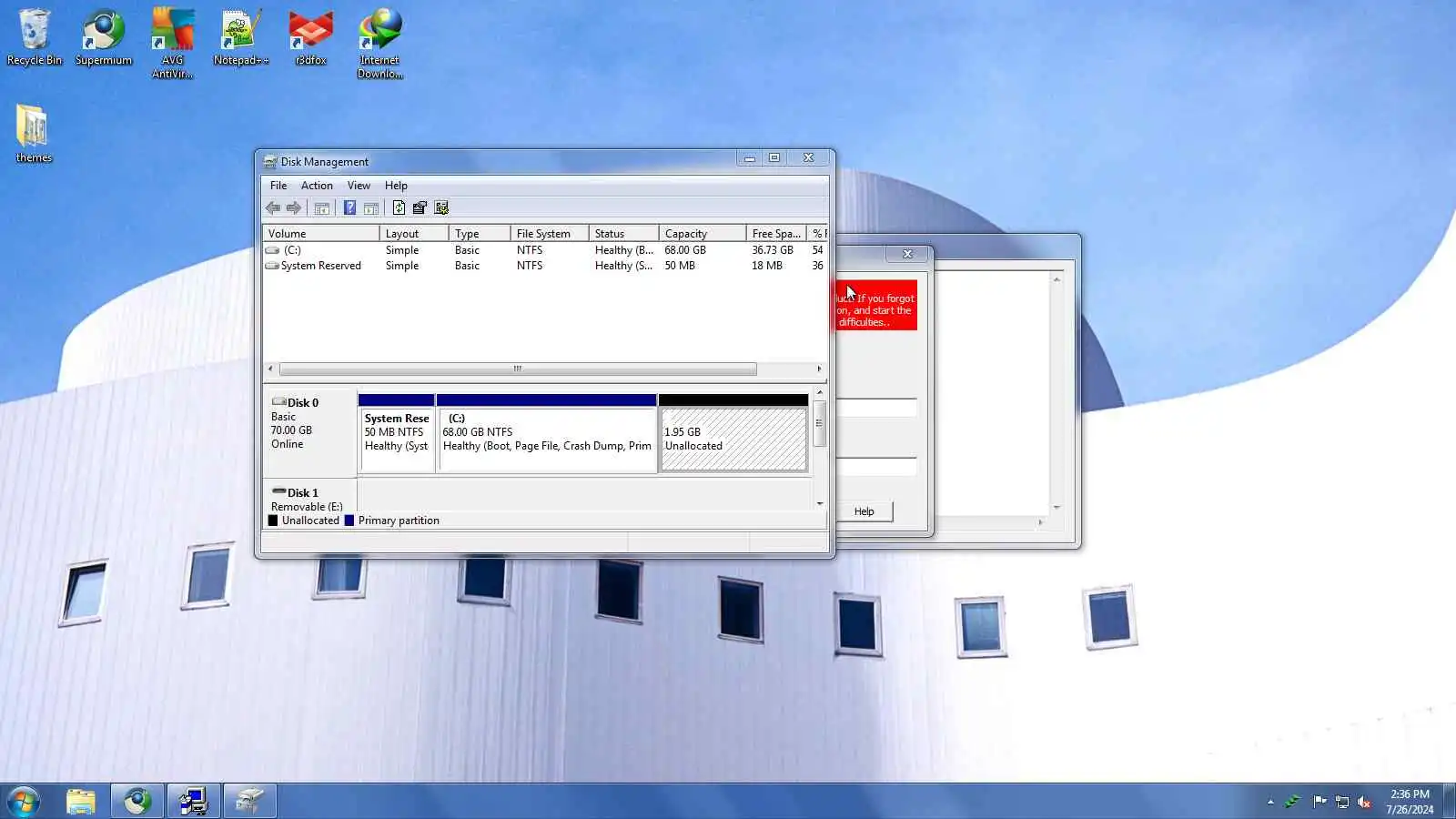This screenshot has width=1456, height=819.
Task: Click the up arrow of disk pane scrollbar
Action: point(820,393)
